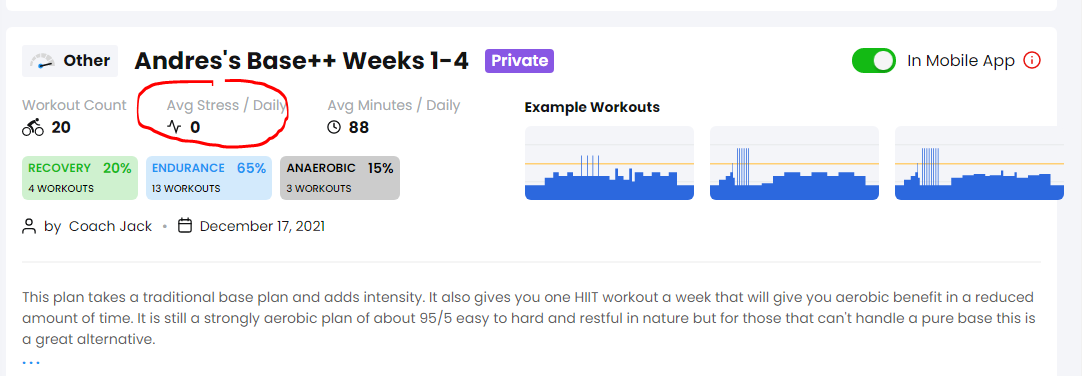
Task: Click the clock icon beside 88 minutes
Action: point(334,128)
